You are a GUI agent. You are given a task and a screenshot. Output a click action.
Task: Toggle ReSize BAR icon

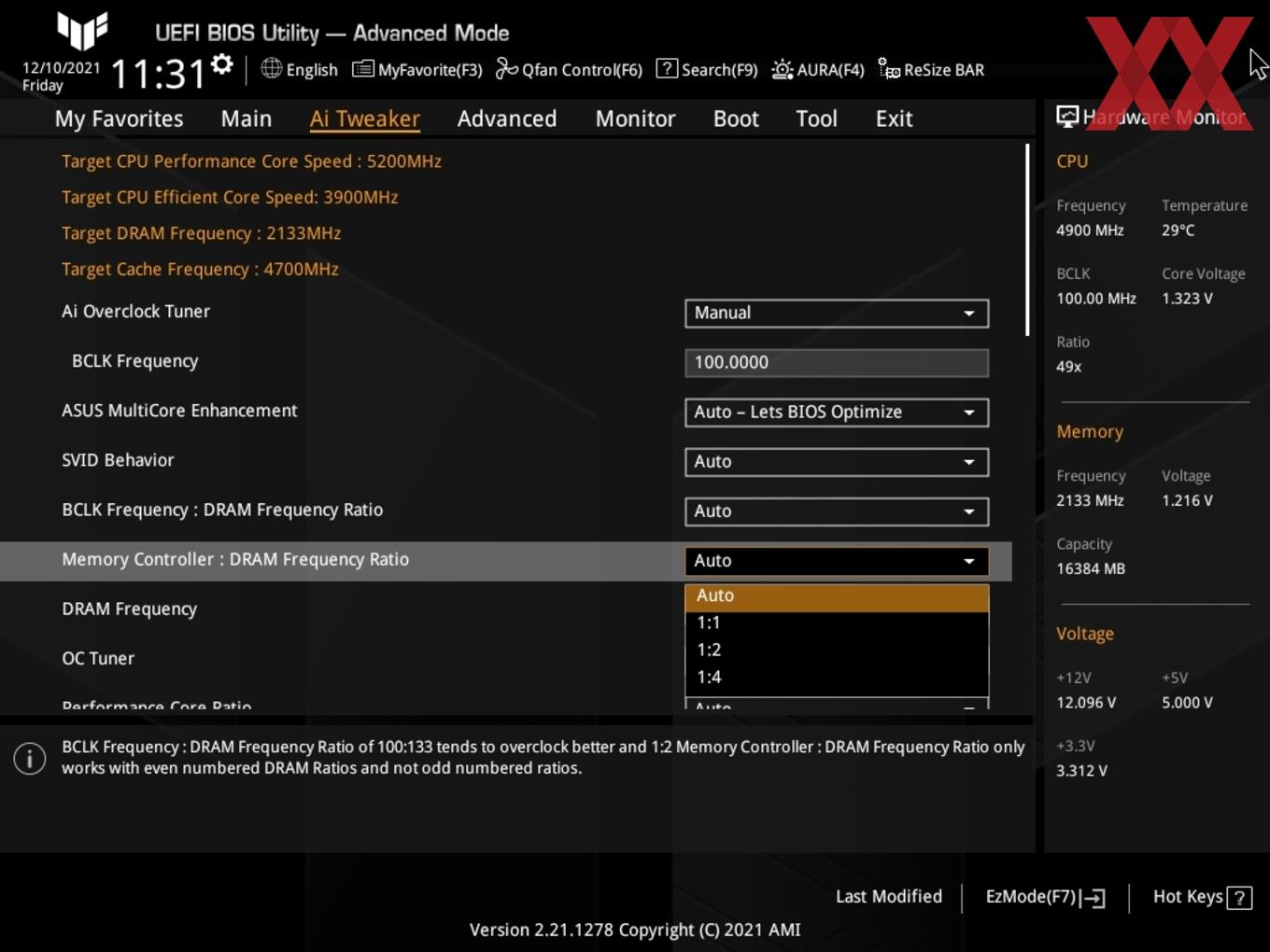889,69
